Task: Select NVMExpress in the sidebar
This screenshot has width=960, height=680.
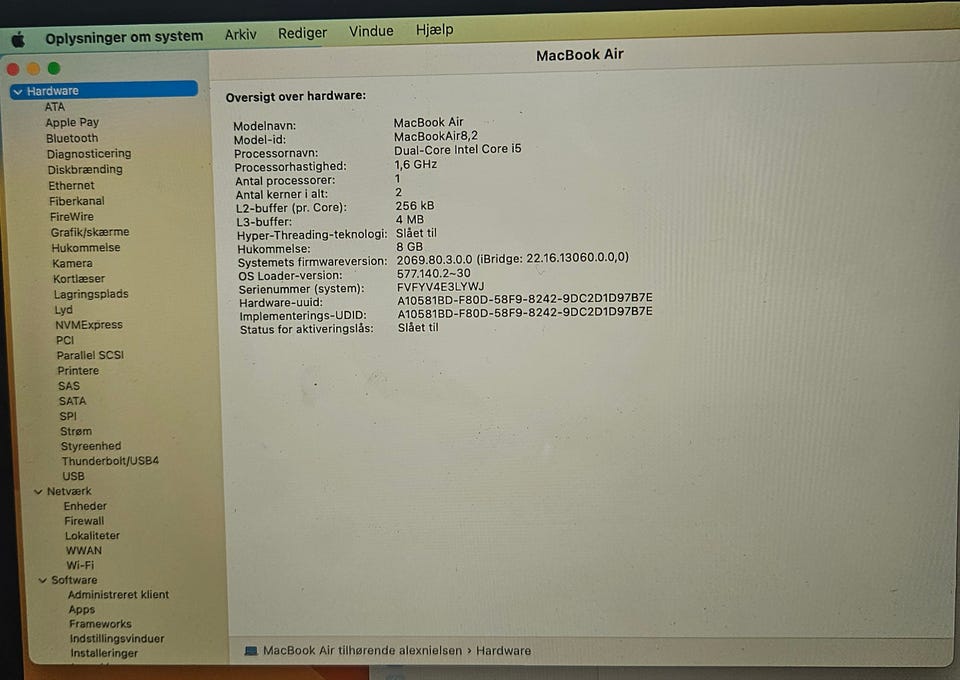Action: pos(89,325)
